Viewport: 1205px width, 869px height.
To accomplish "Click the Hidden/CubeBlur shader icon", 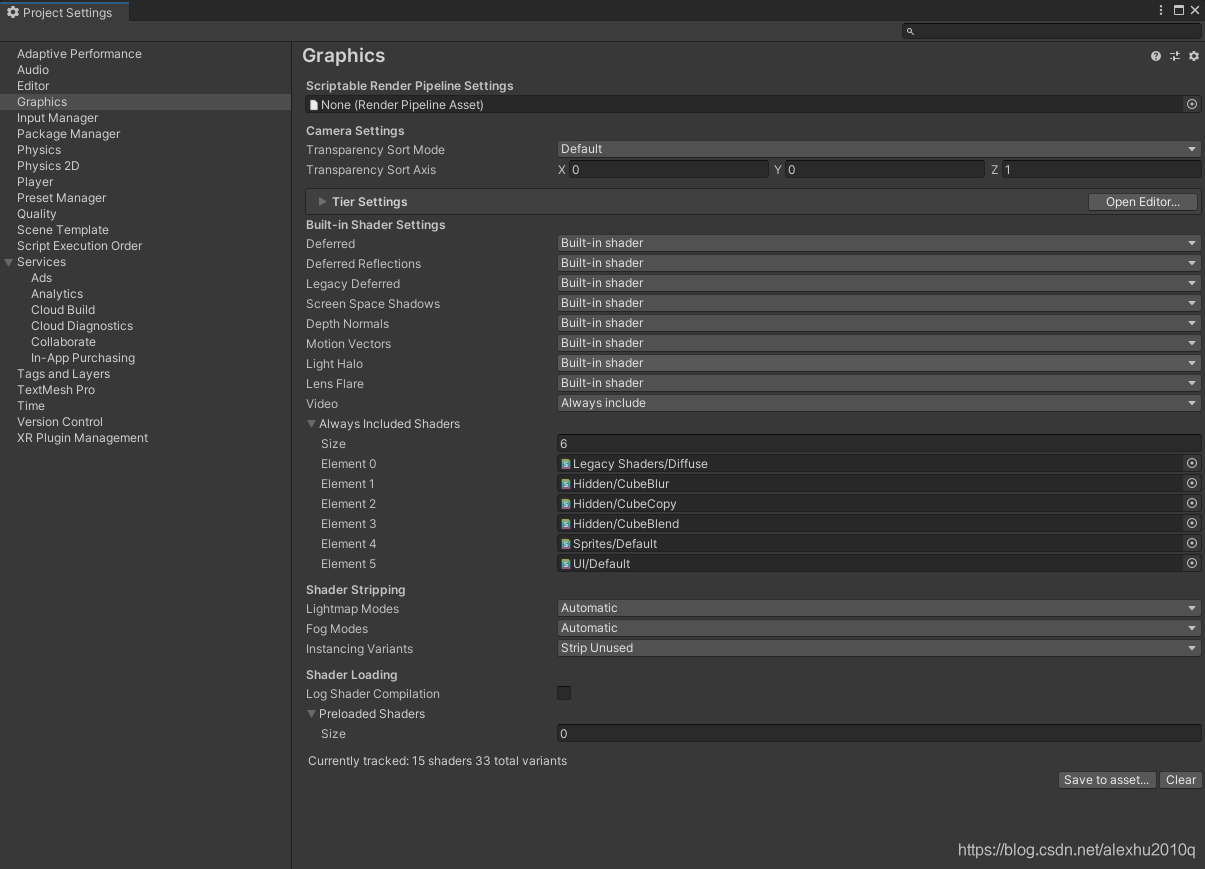I will 566,484.
